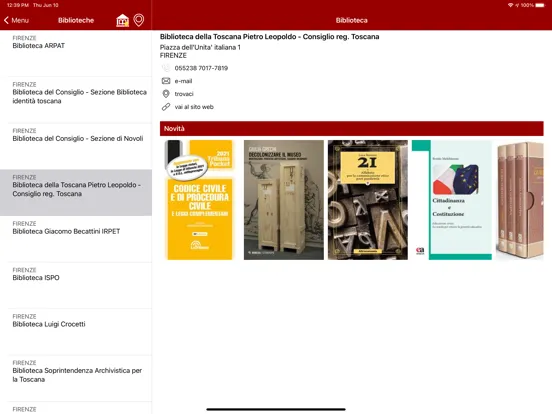The image size is (552, 414).
Task: Go back using the Menu chevron
Action: [16, 20]
